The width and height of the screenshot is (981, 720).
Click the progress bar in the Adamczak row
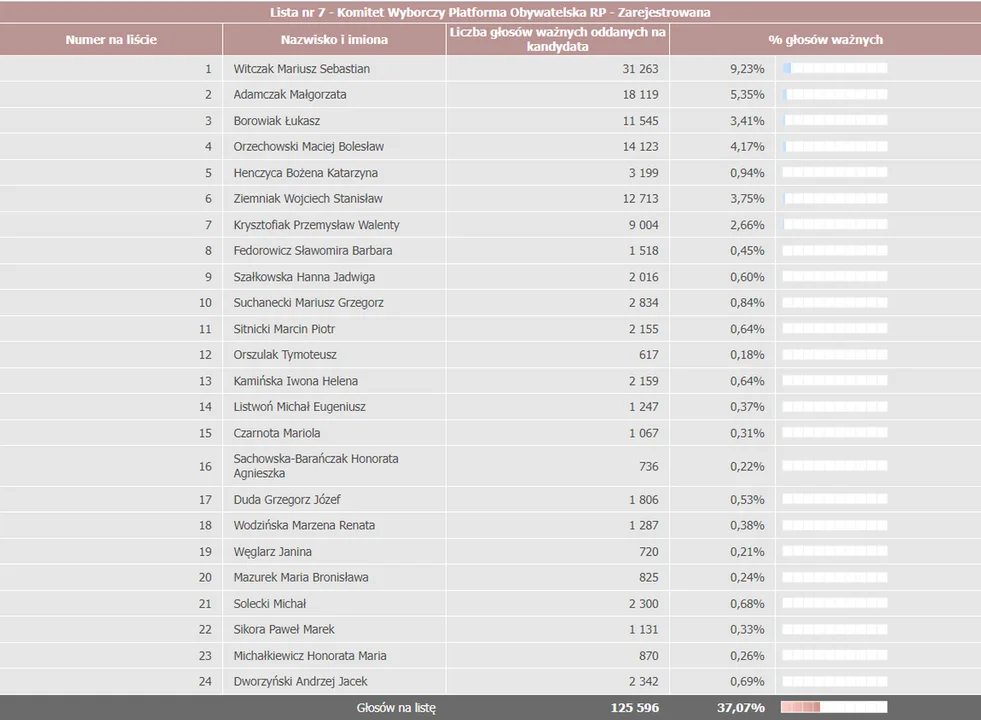pos(835,94)
